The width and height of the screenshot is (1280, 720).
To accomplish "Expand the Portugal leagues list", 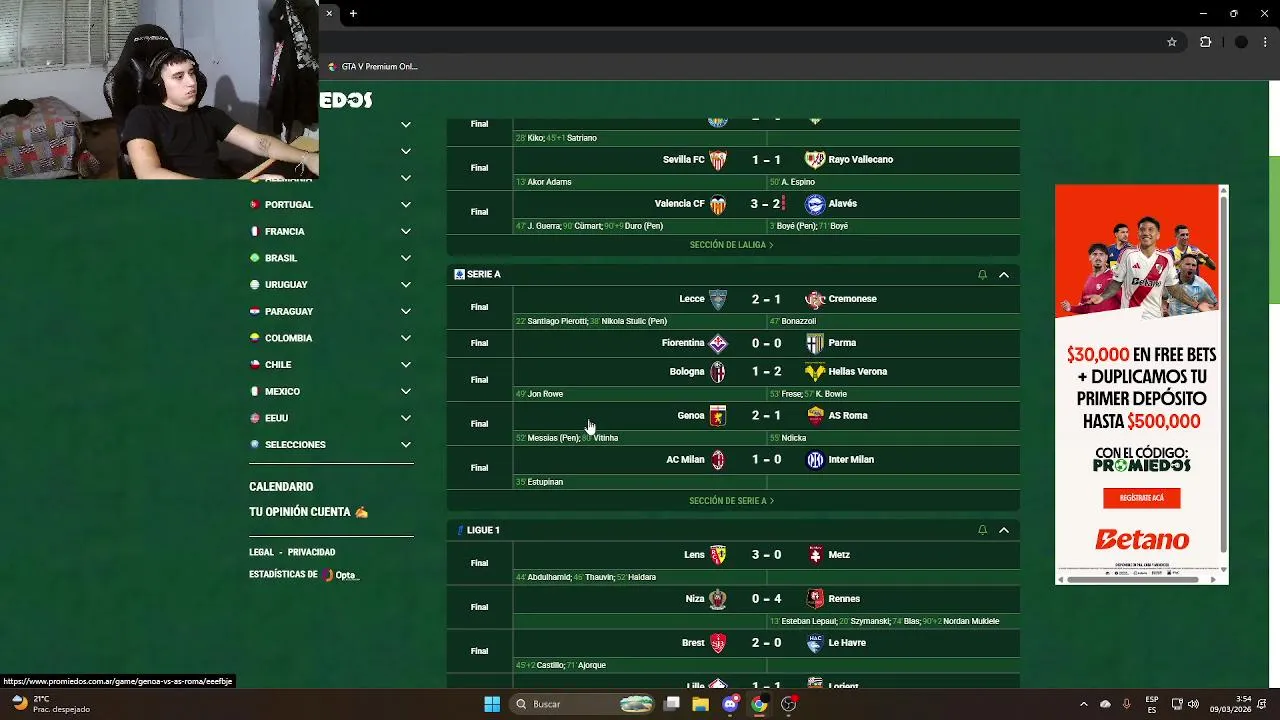I will [406, 204].
